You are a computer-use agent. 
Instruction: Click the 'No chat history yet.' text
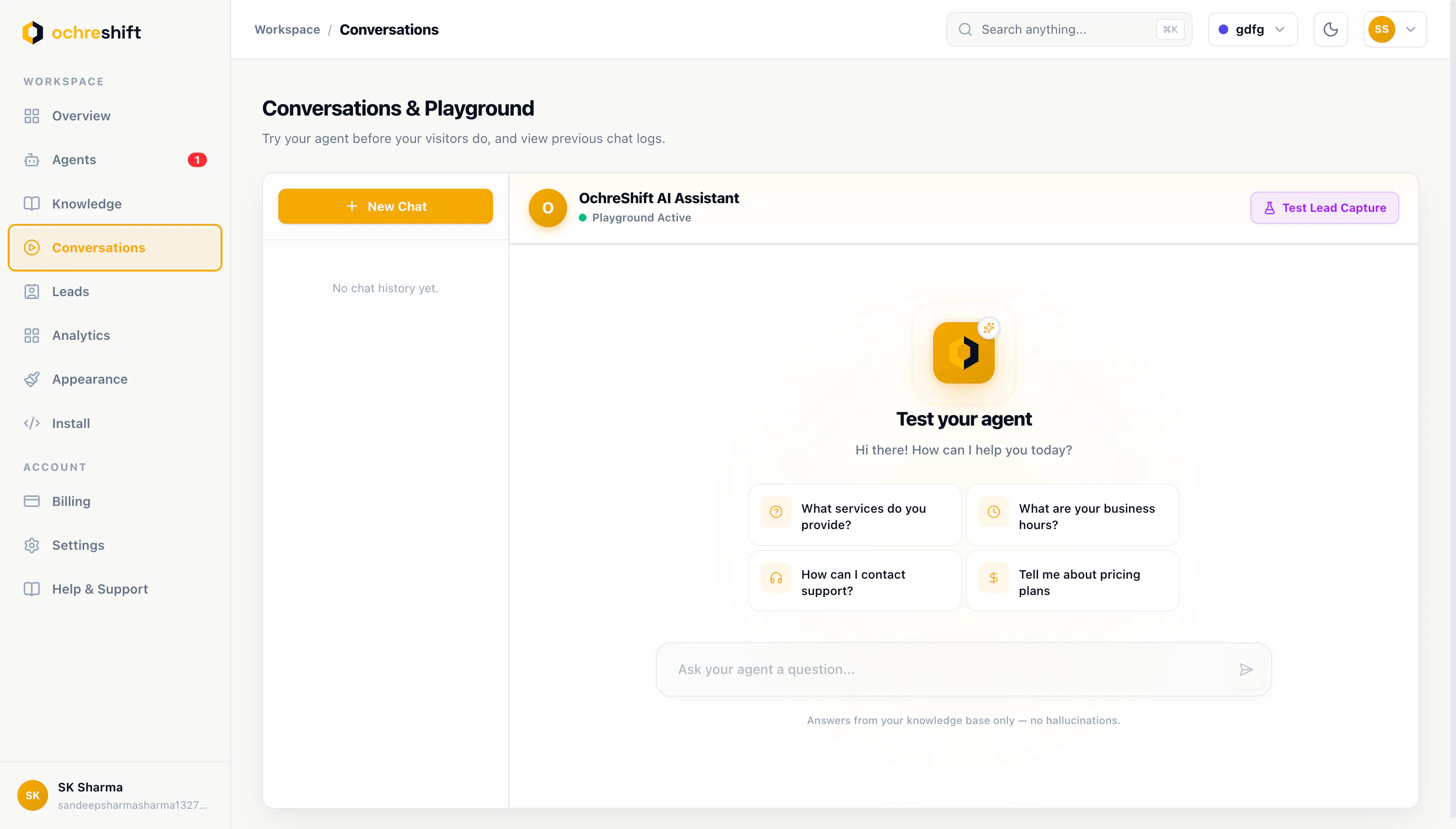tap(386, 289)
